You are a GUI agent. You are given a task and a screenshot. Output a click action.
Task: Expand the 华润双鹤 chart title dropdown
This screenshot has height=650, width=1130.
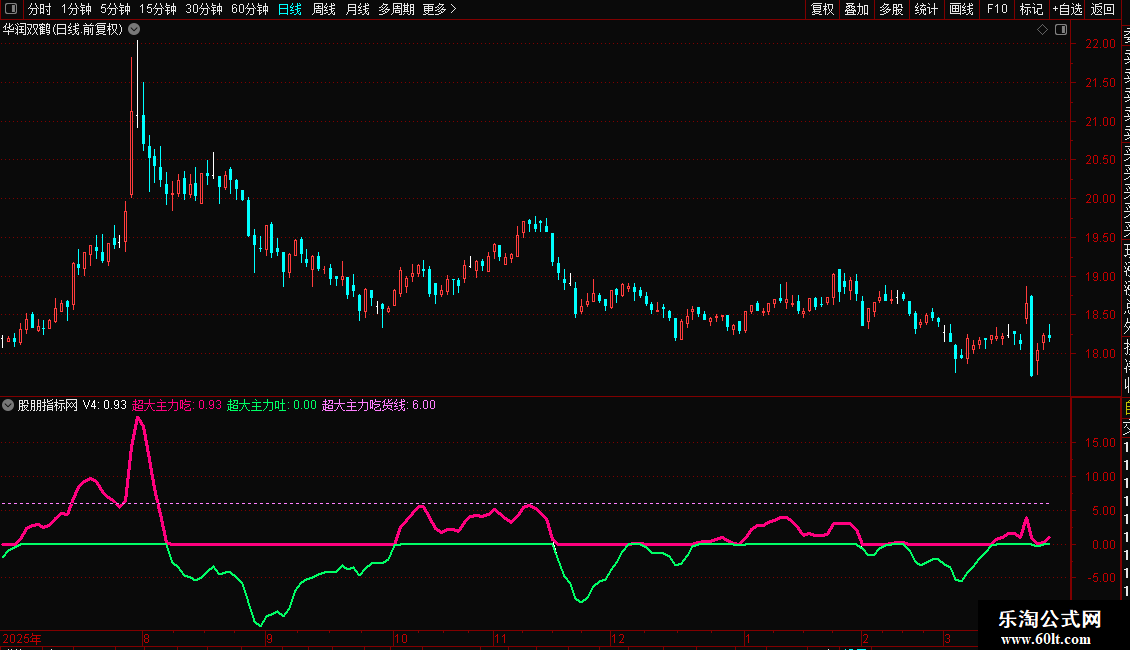134,30
